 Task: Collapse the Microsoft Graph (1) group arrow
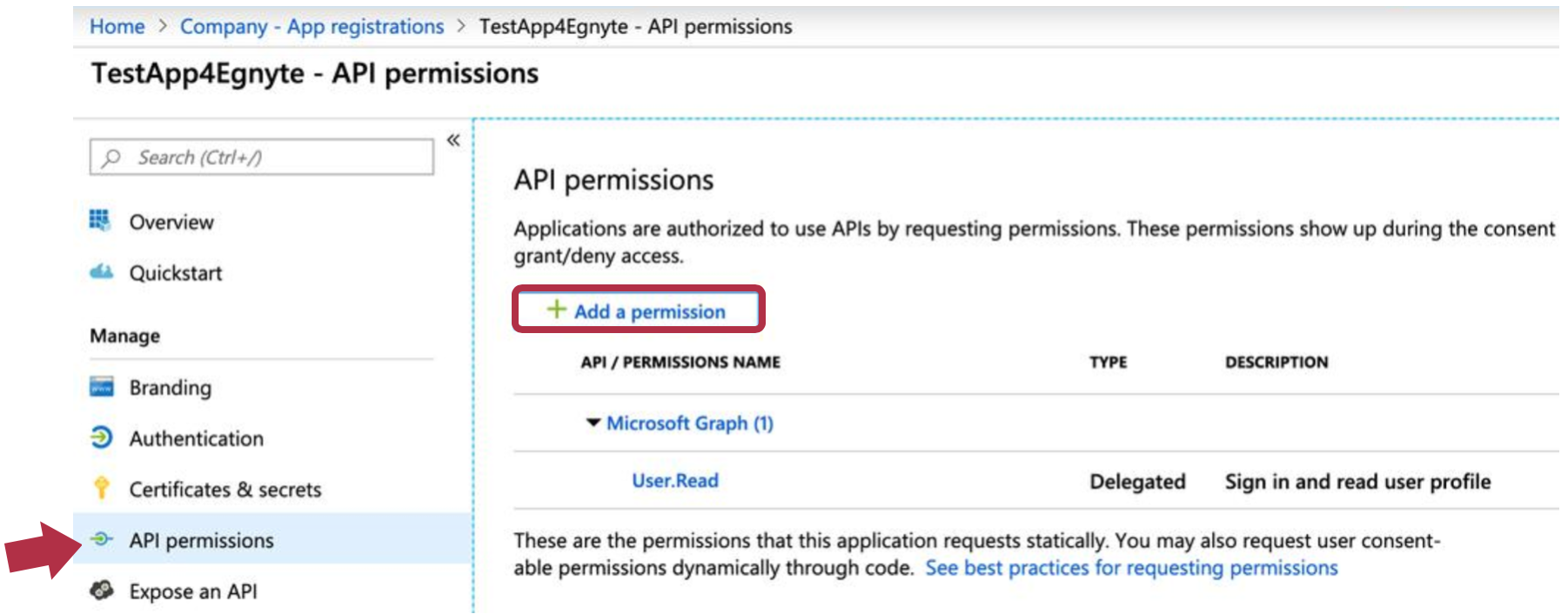point(593,423)
